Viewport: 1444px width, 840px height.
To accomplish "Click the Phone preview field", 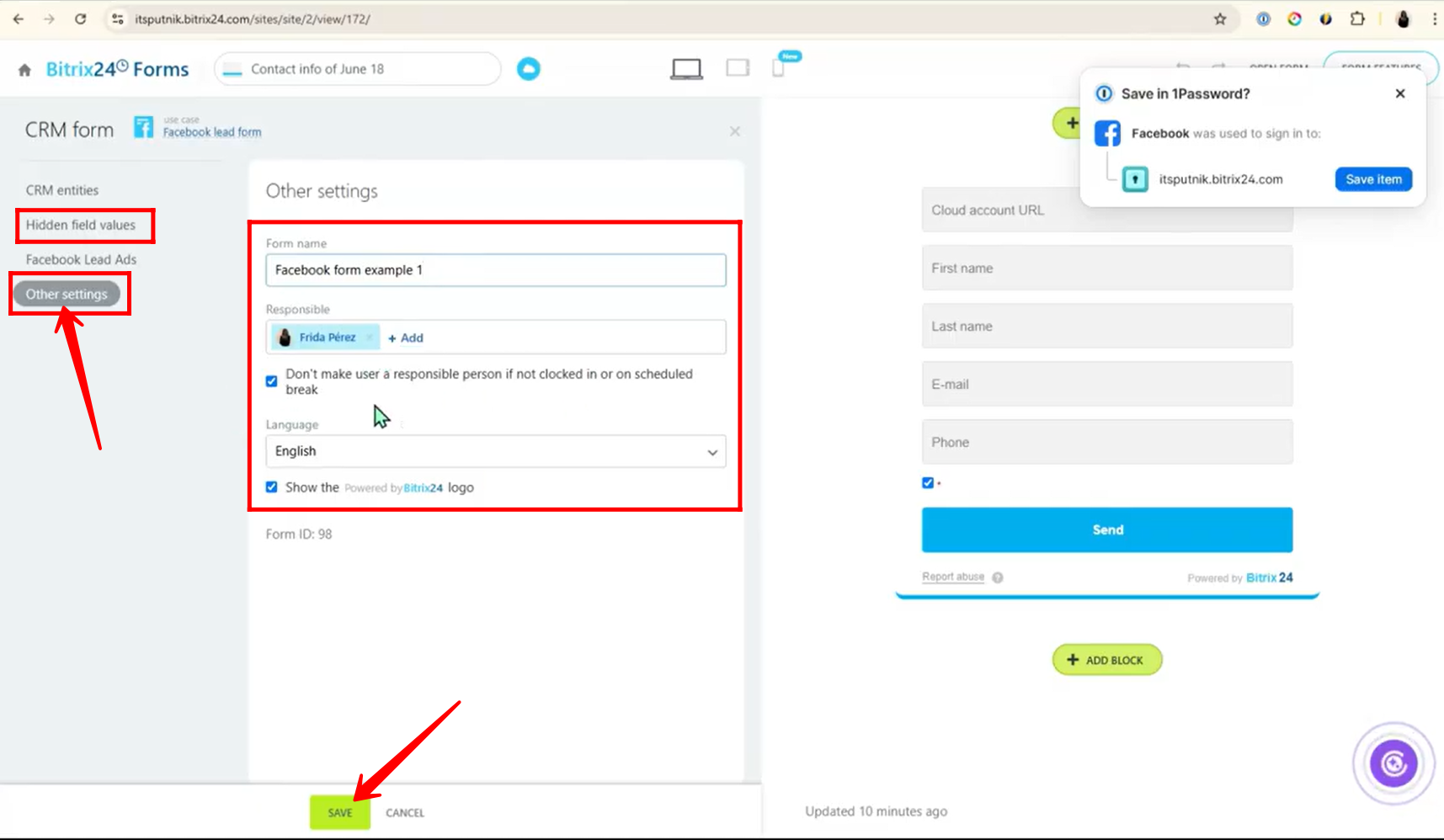I will coord(1107,442).
